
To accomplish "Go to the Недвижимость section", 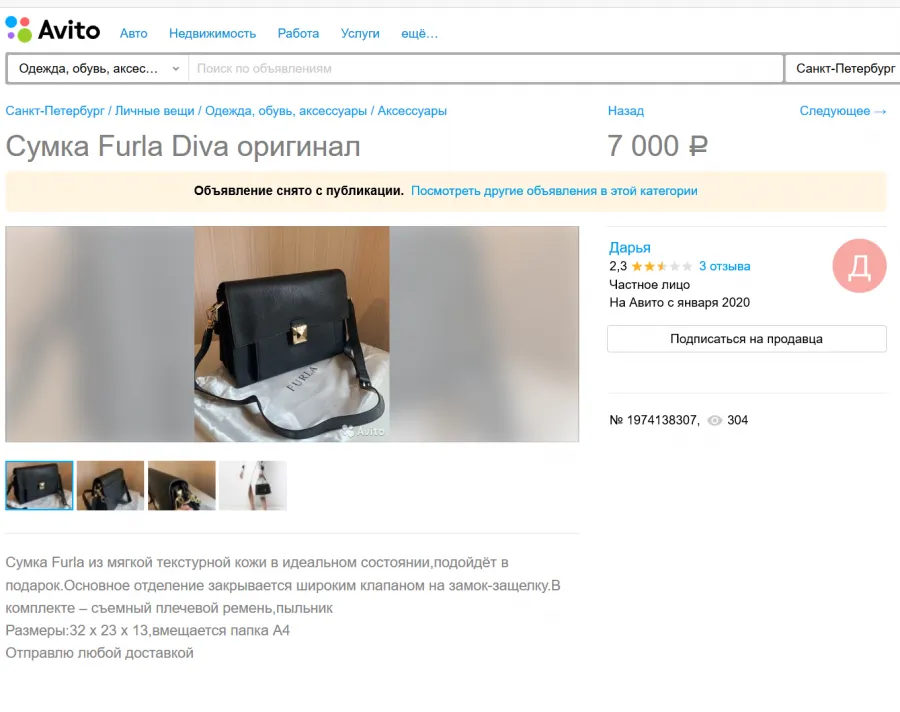I will 212,34.
